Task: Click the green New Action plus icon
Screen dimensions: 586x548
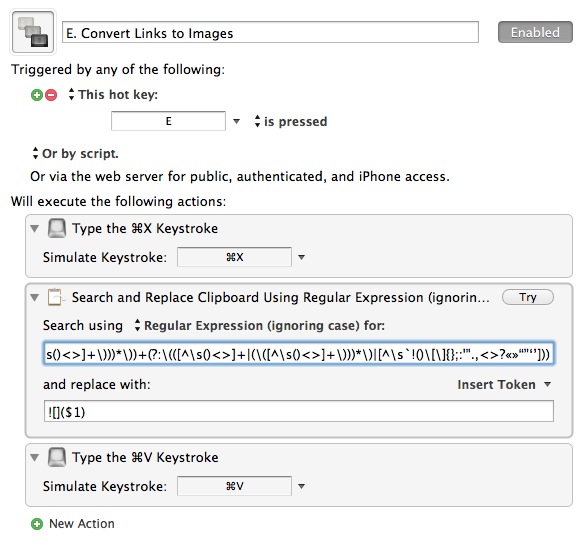Action: (37, 524)
